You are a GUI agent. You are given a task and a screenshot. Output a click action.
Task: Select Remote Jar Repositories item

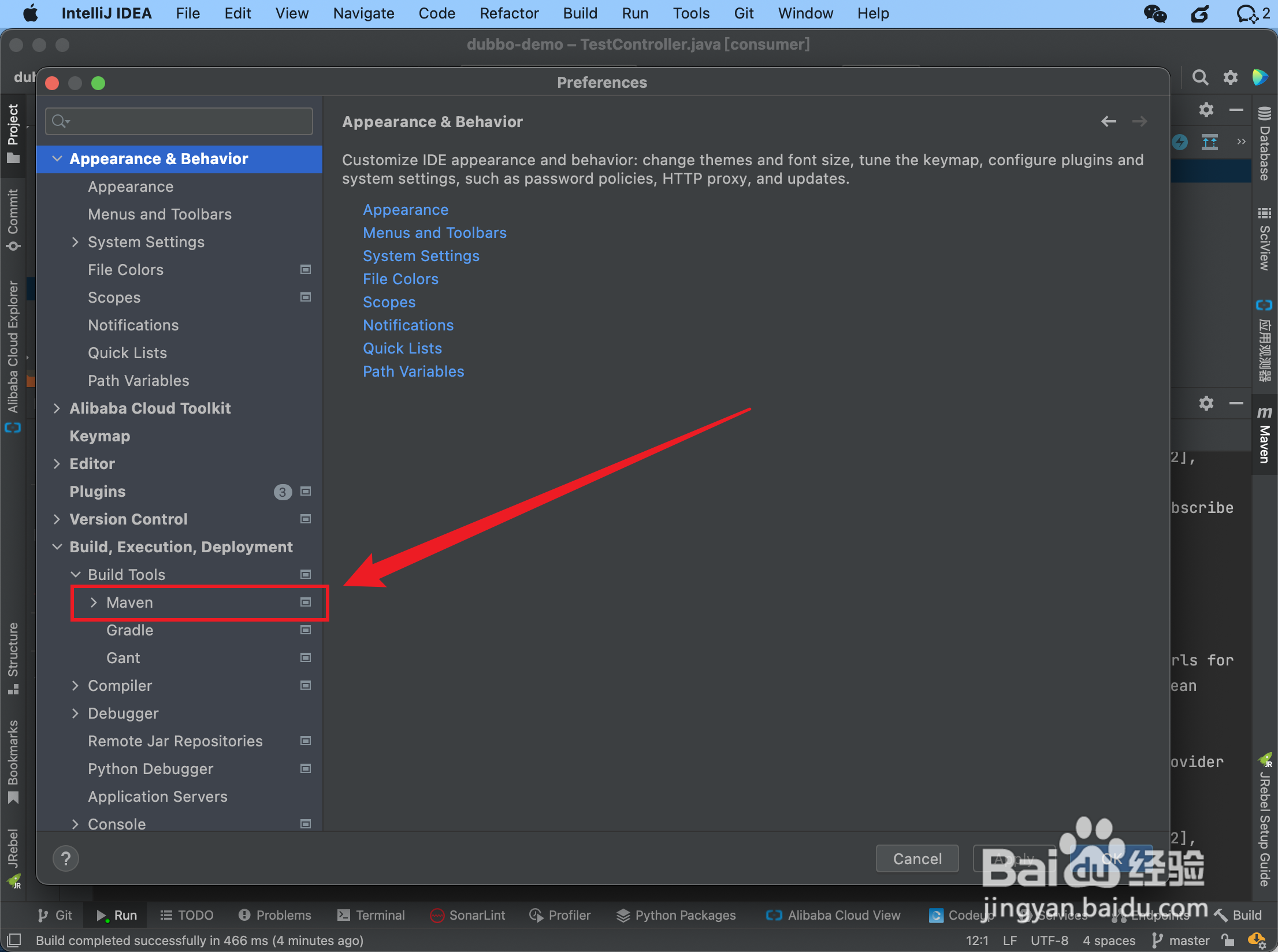(x=176, y=741)
